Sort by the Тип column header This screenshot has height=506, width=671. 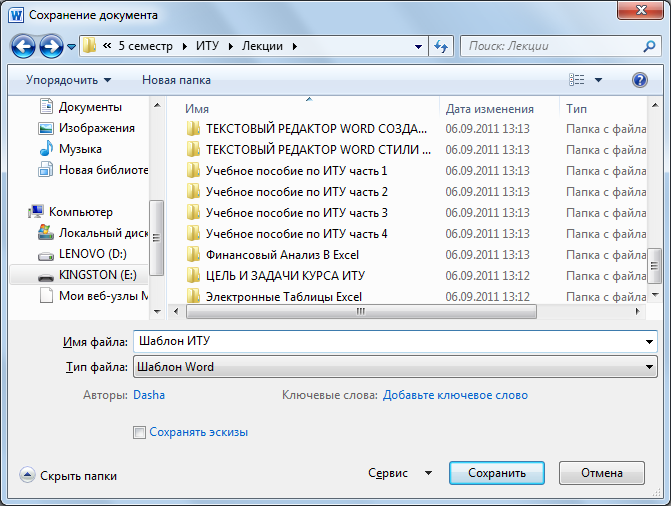(576, 109)
